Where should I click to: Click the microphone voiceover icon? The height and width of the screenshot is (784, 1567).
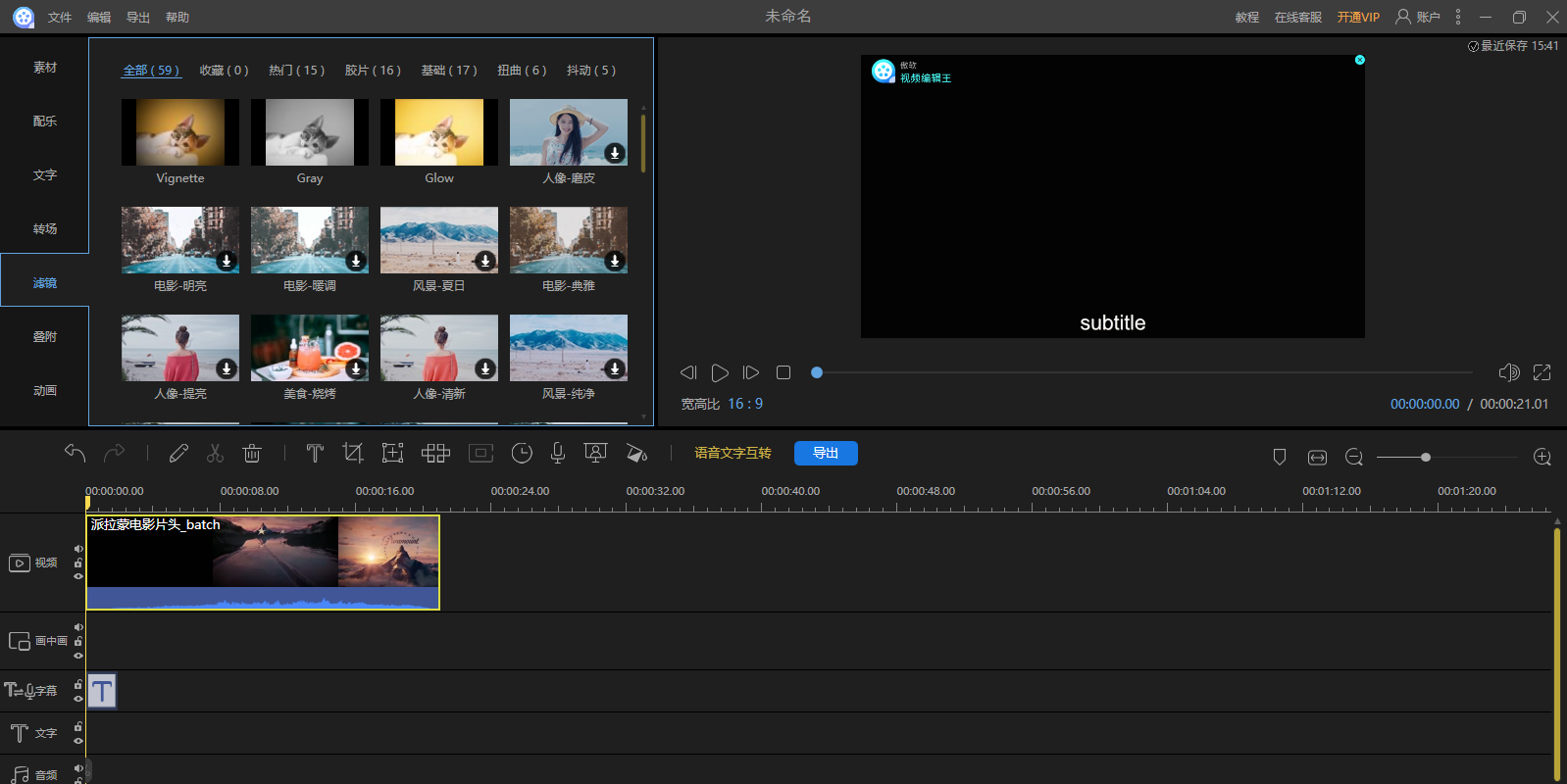pyautogui.click(x=557, y=453)
